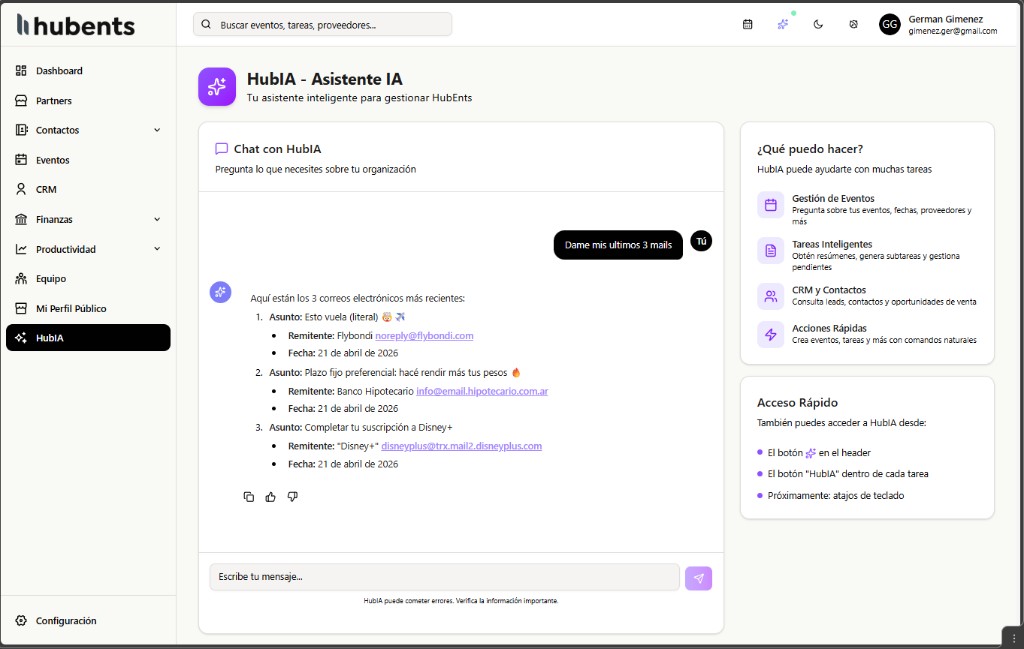Expand the Productividad sidebar section
Image resolution: width=1024 pixels, height=649 pixels.
click(157, 248)
